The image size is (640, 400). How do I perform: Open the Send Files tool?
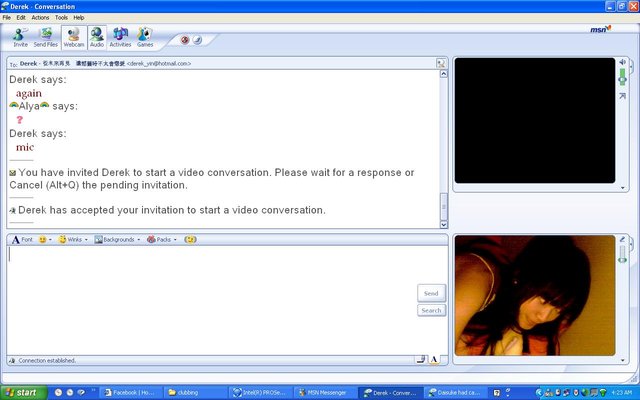pyautogui.click(x=46, y=37)
